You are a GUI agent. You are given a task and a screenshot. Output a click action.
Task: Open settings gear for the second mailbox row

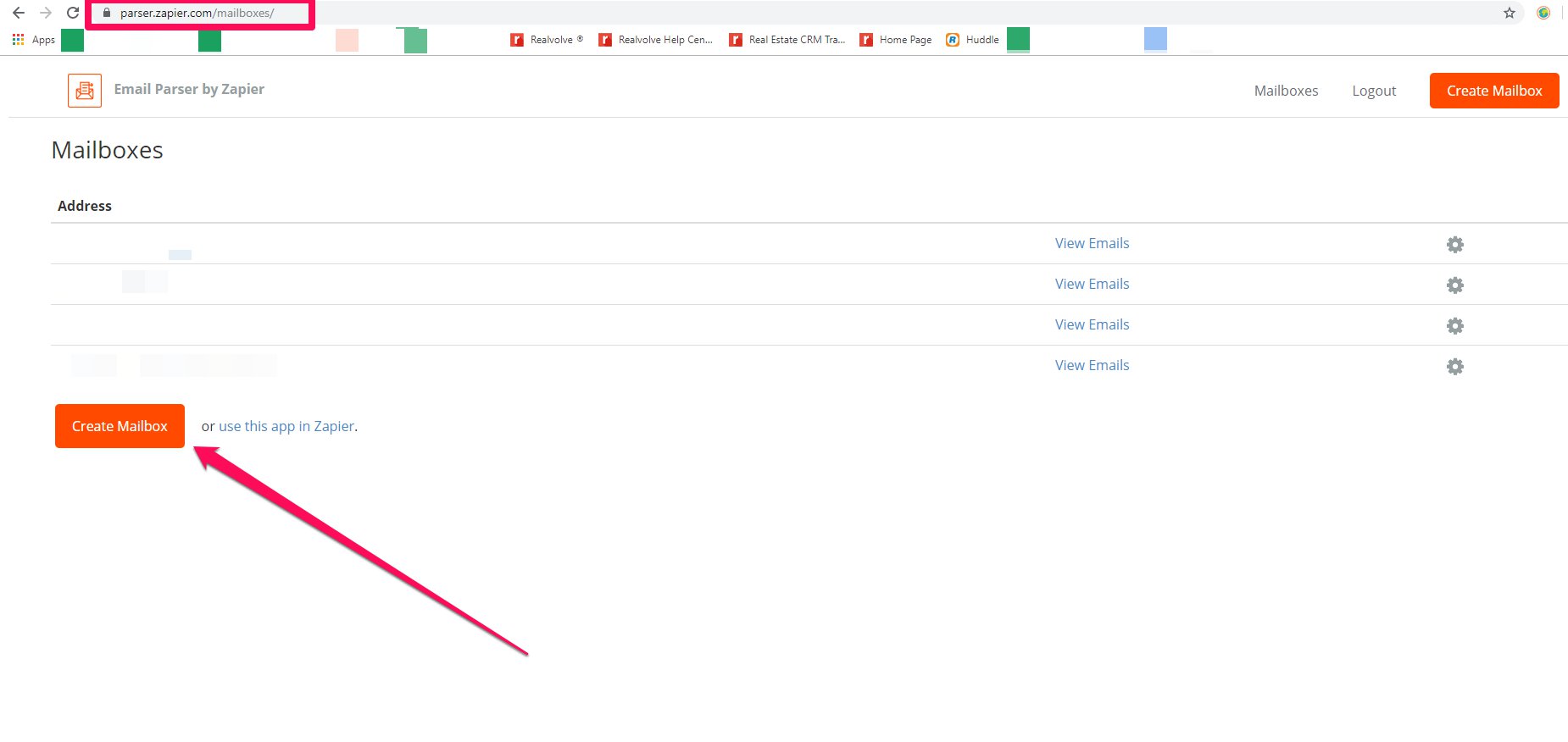click(x=1454, y=285)
